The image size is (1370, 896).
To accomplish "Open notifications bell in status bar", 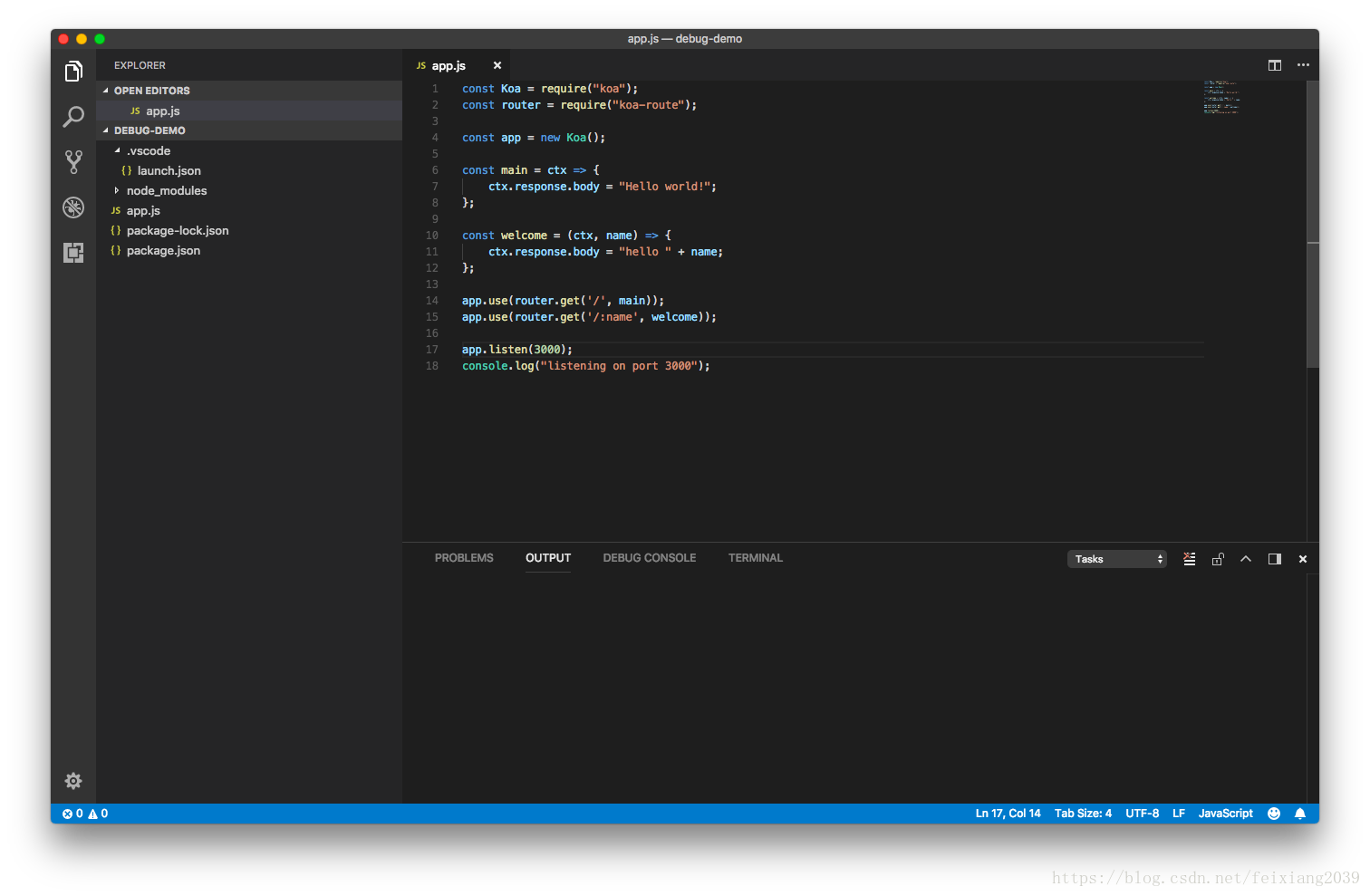I will coord(1300,814).
